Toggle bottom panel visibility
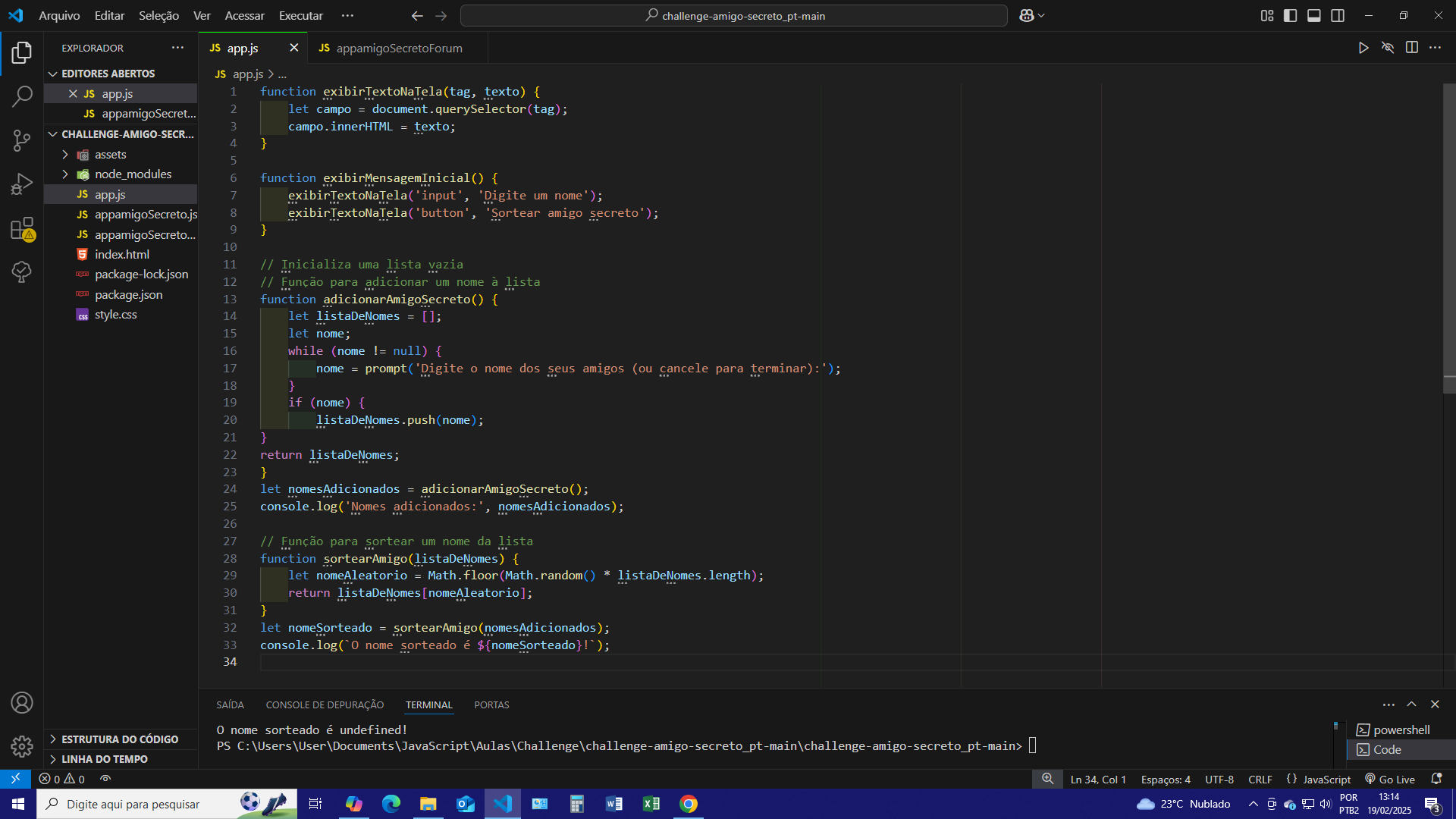1456x819 pixels. (1314, 15)
